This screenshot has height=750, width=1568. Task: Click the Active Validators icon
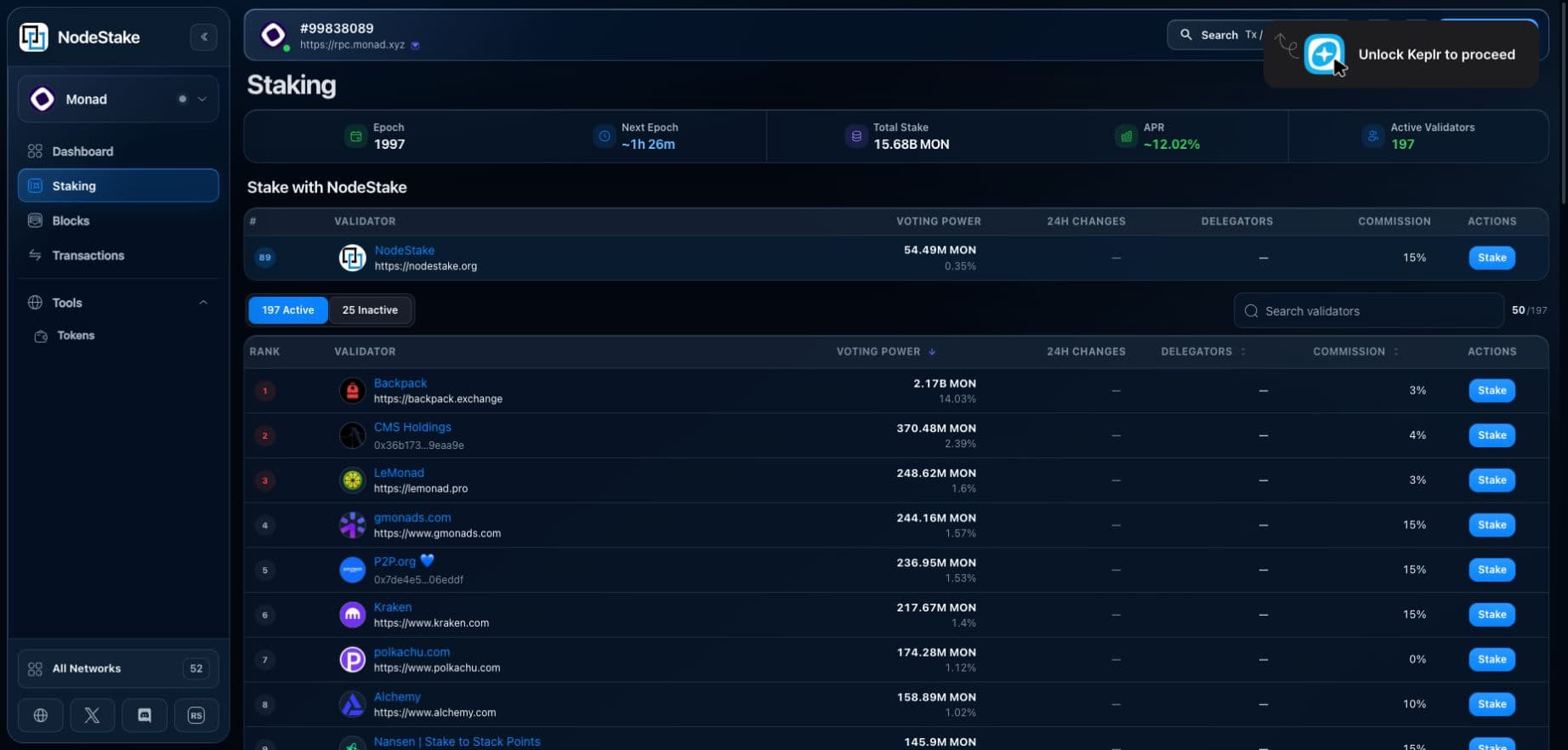(1372, 136)
